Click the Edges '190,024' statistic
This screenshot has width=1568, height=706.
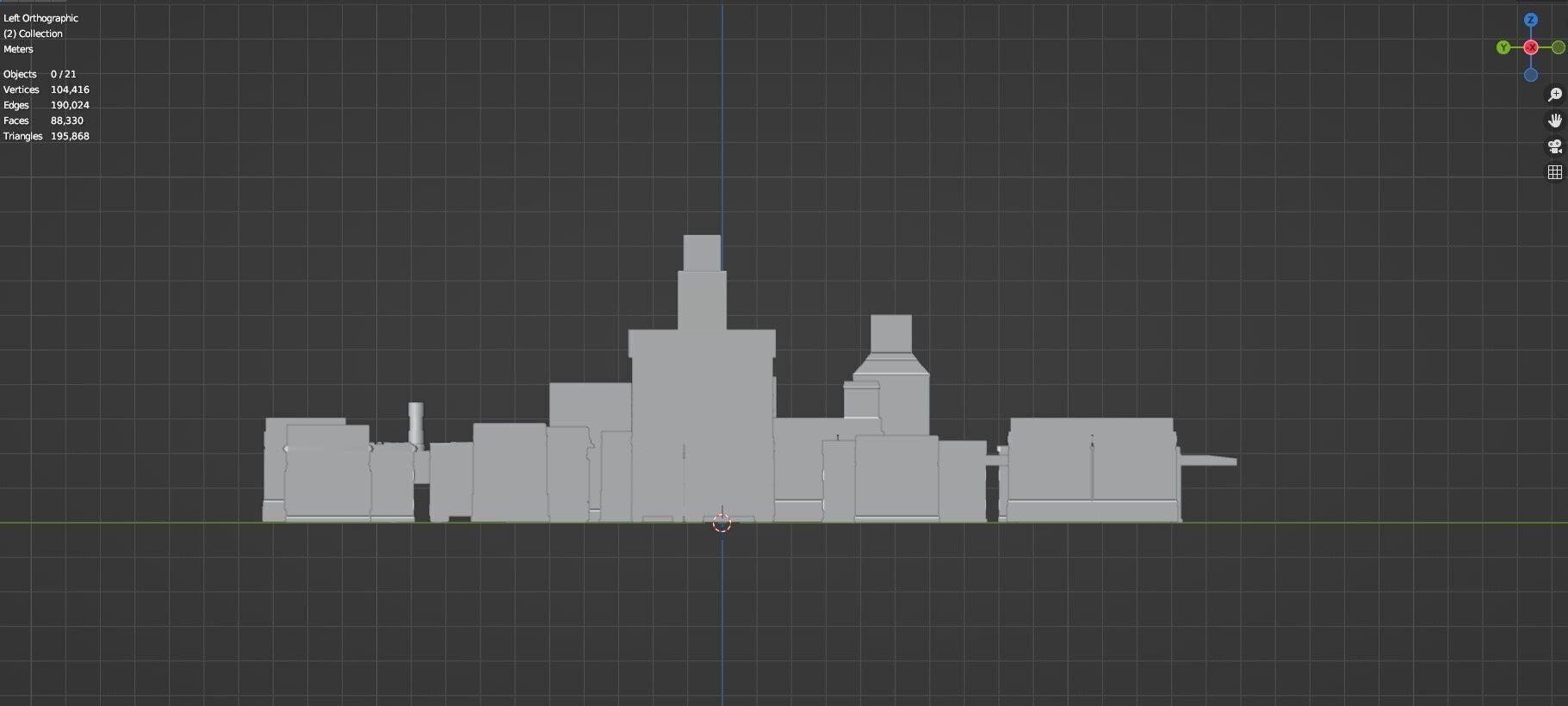click(70, 105)
